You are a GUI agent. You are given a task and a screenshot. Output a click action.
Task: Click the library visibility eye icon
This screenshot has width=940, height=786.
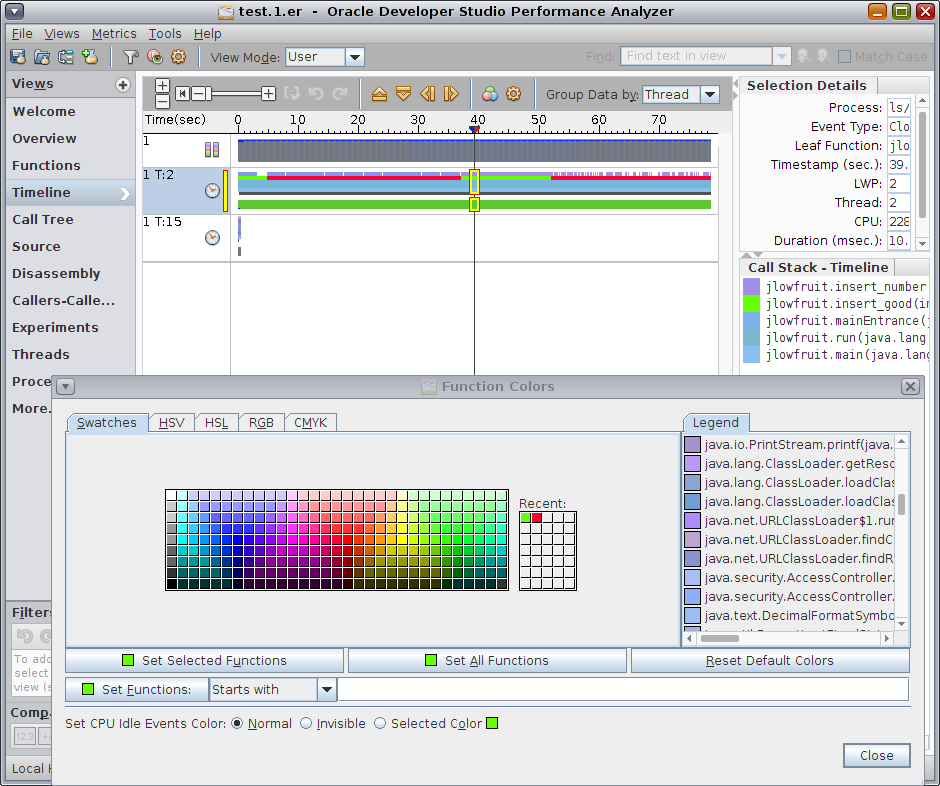tap(155, 57)
